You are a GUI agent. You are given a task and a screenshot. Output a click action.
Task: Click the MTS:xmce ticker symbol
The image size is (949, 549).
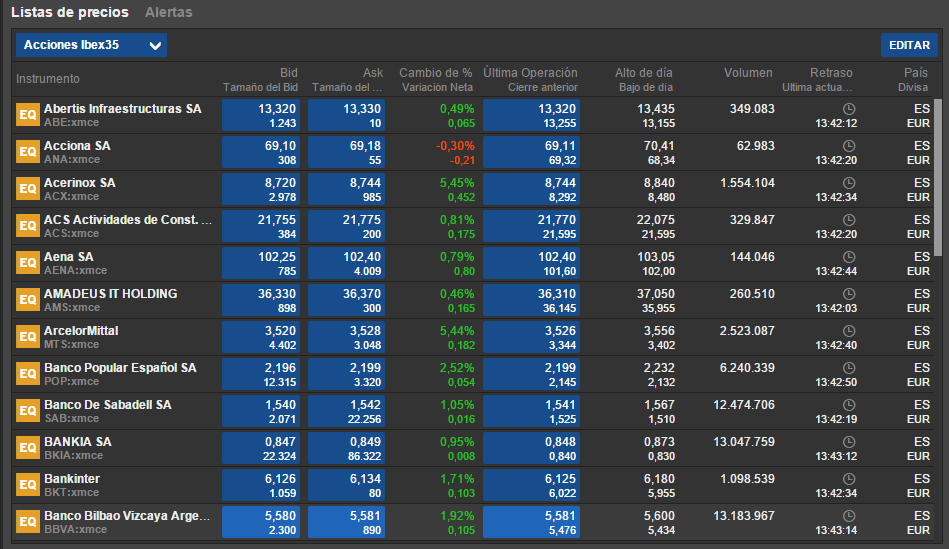coord(71,344)
